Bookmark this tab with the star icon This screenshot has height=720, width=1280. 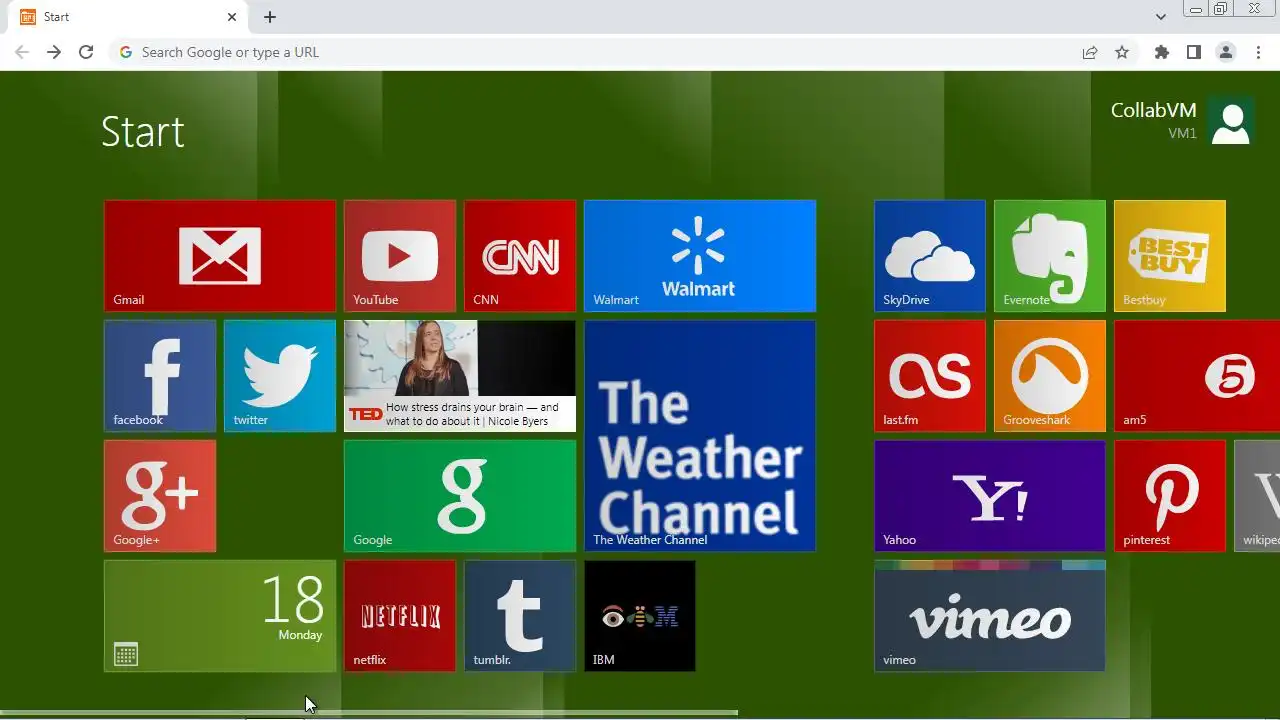pos(1122,52)
